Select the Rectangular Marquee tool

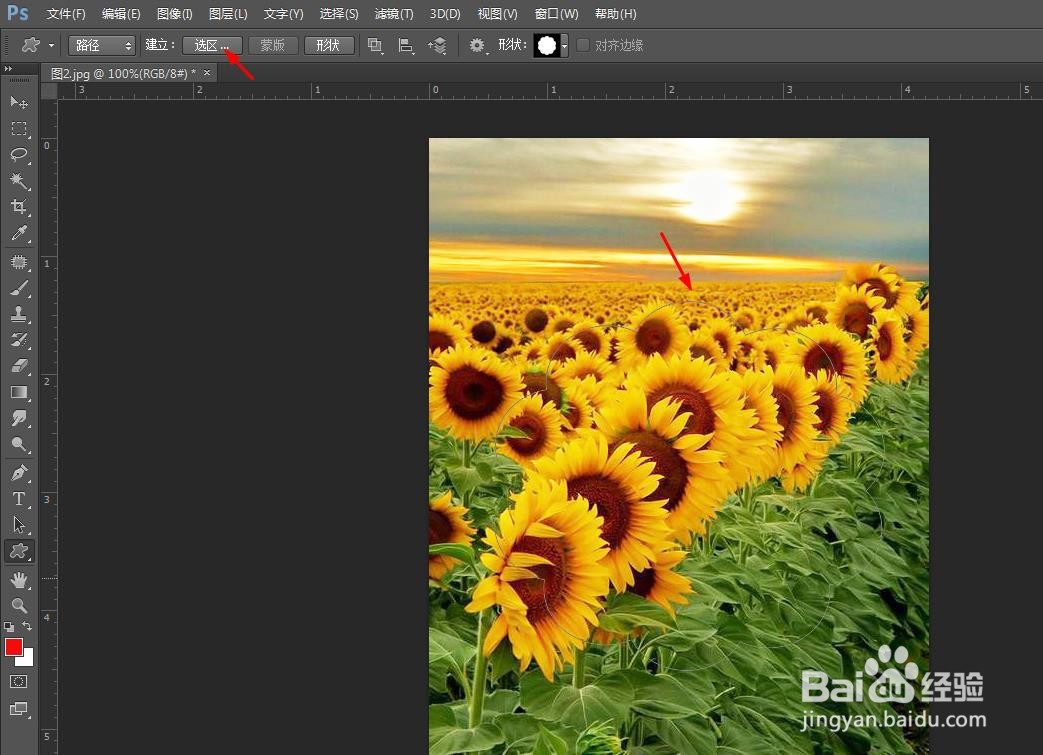click(x=19, y=128)
